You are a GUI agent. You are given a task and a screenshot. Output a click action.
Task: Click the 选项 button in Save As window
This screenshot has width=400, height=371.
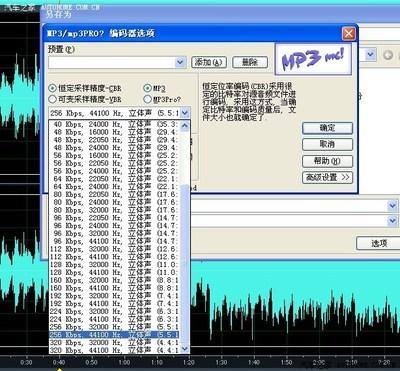point(379,244)
